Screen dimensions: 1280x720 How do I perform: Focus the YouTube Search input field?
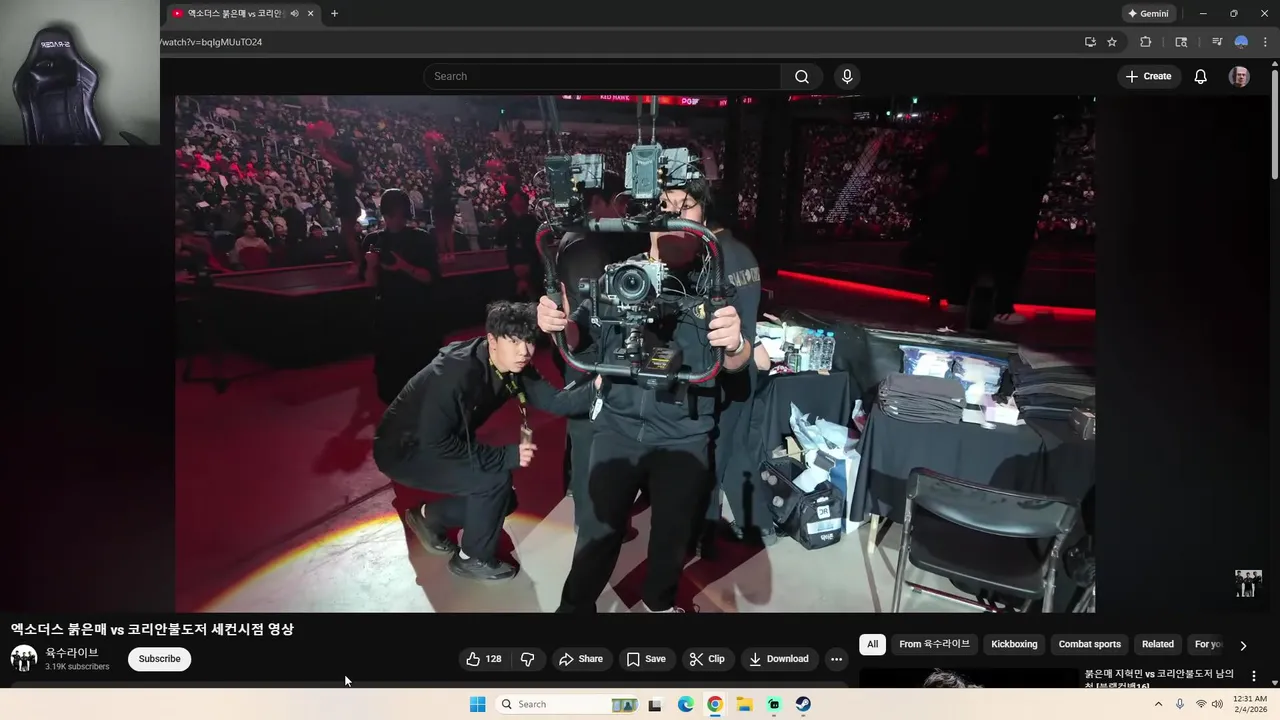pos(602,77)
